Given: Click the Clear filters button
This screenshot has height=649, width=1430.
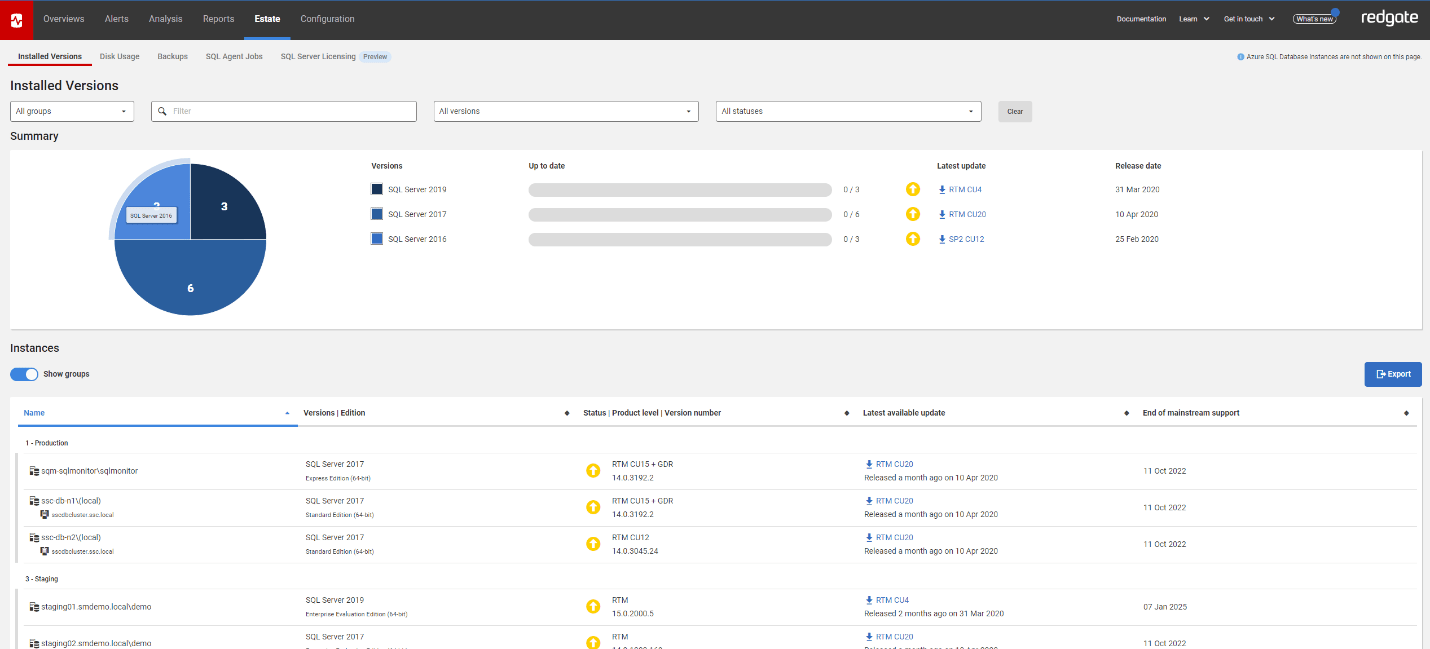Looking at the screenshot, I should (1015, 111).
